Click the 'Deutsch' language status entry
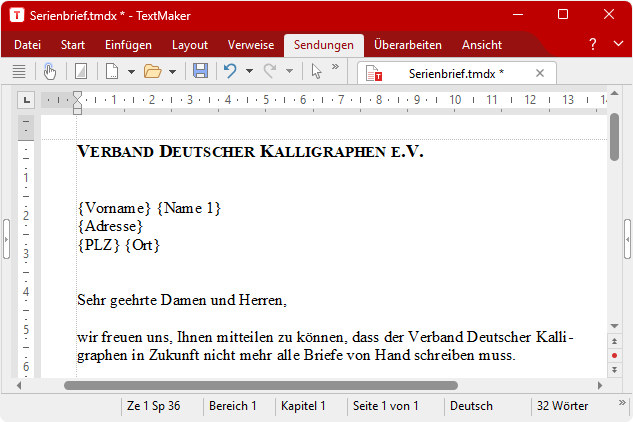 click(471, 405)
